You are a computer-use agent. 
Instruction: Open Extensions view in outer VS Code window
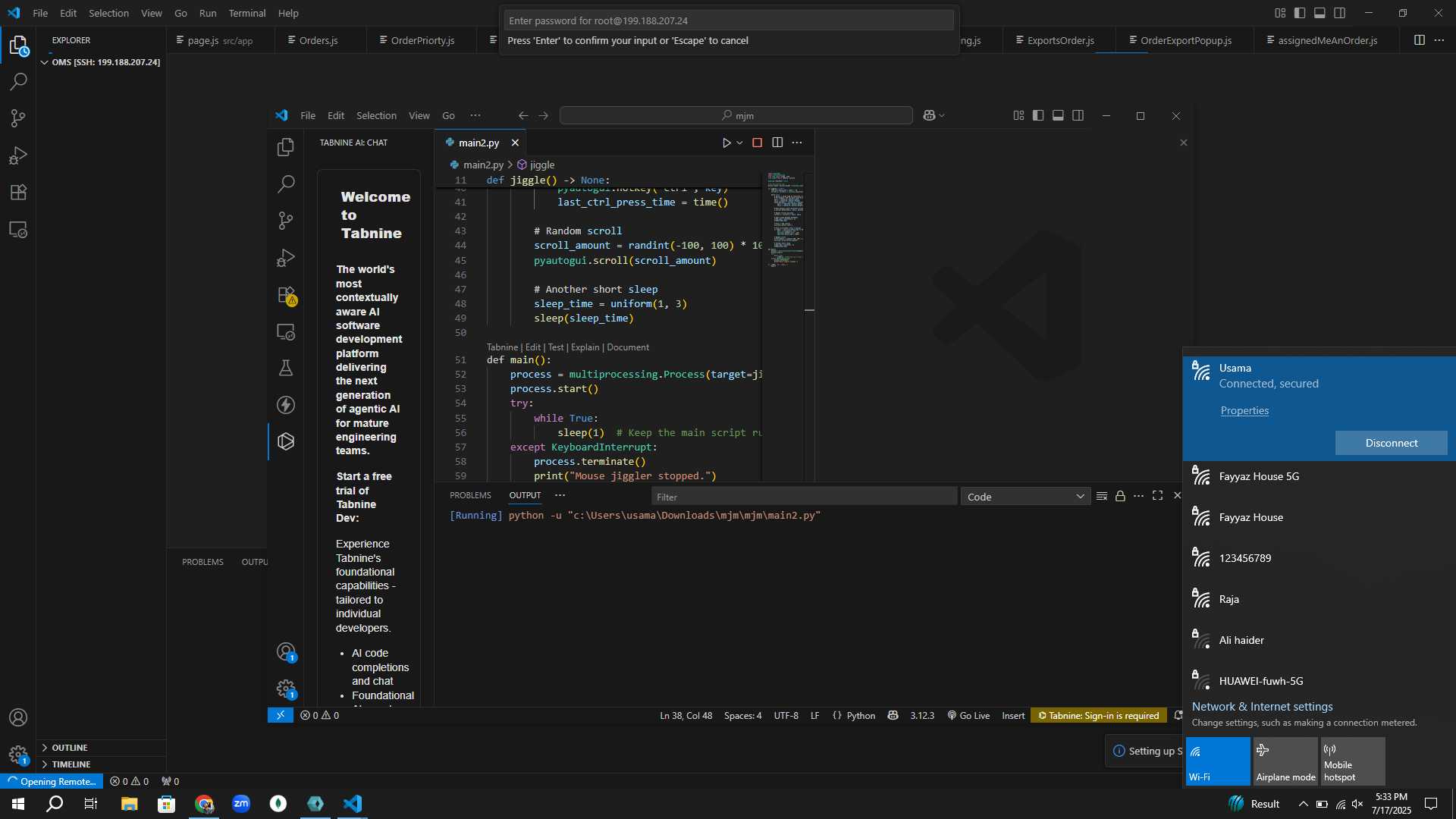point(18,192)
